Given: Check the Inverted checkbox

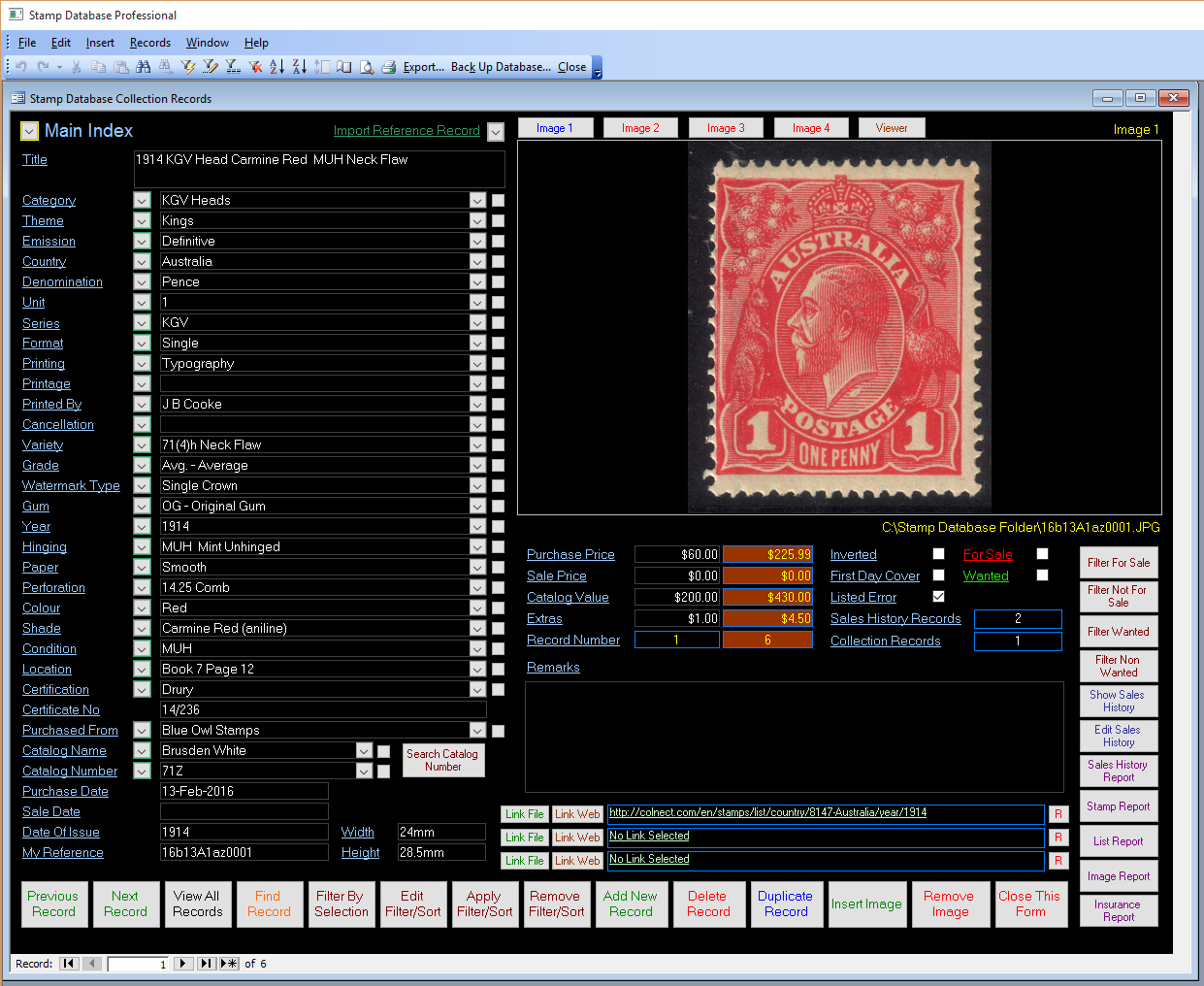Looking at the screenshot, I should tap(937, 554).
